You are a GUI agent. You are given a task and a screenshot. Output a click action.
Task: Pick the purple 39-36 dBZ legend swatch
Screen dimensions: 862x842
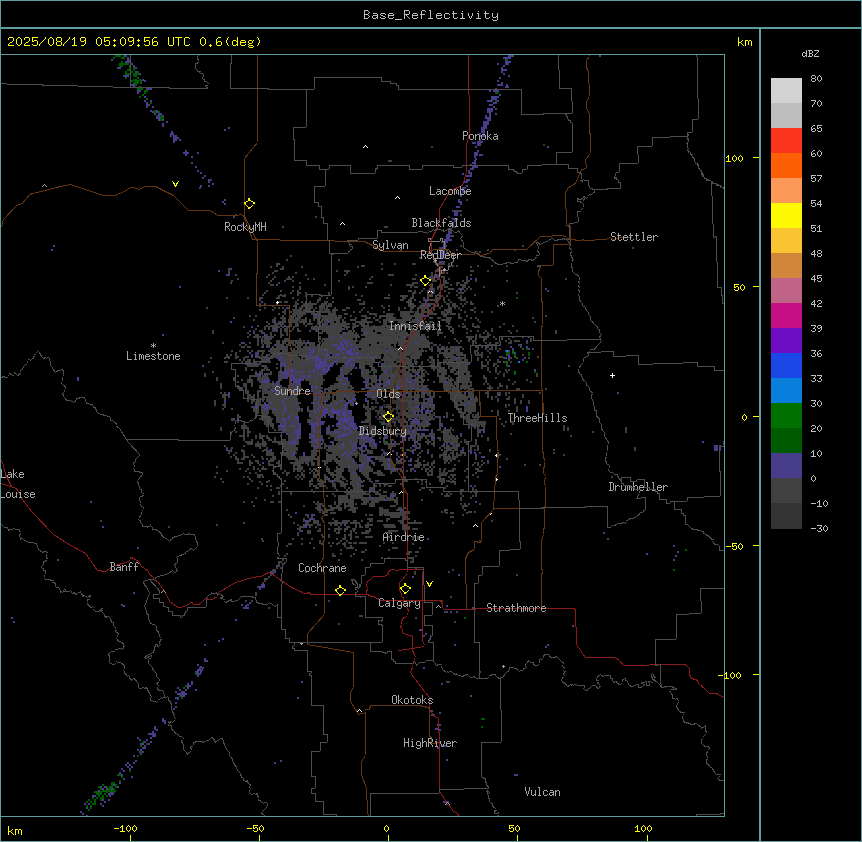coord(786,341)
